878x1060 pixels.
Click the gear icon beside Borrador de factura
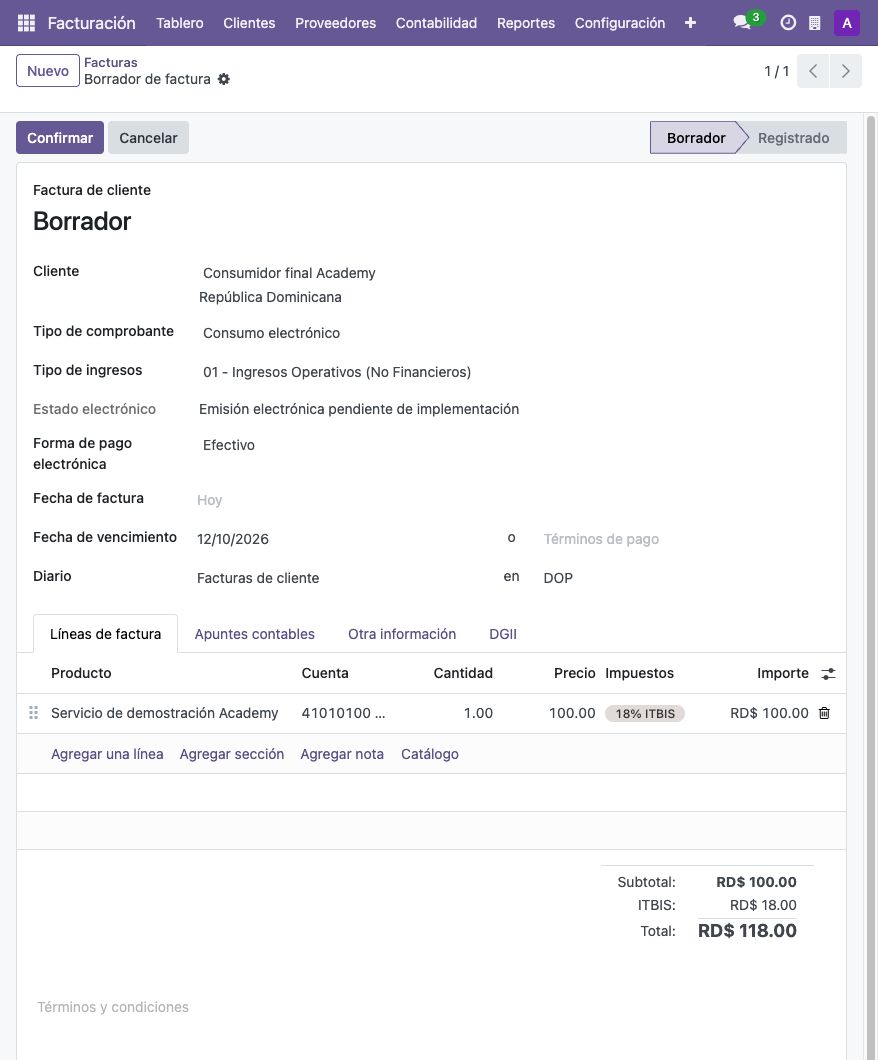[x=224, y=79]
